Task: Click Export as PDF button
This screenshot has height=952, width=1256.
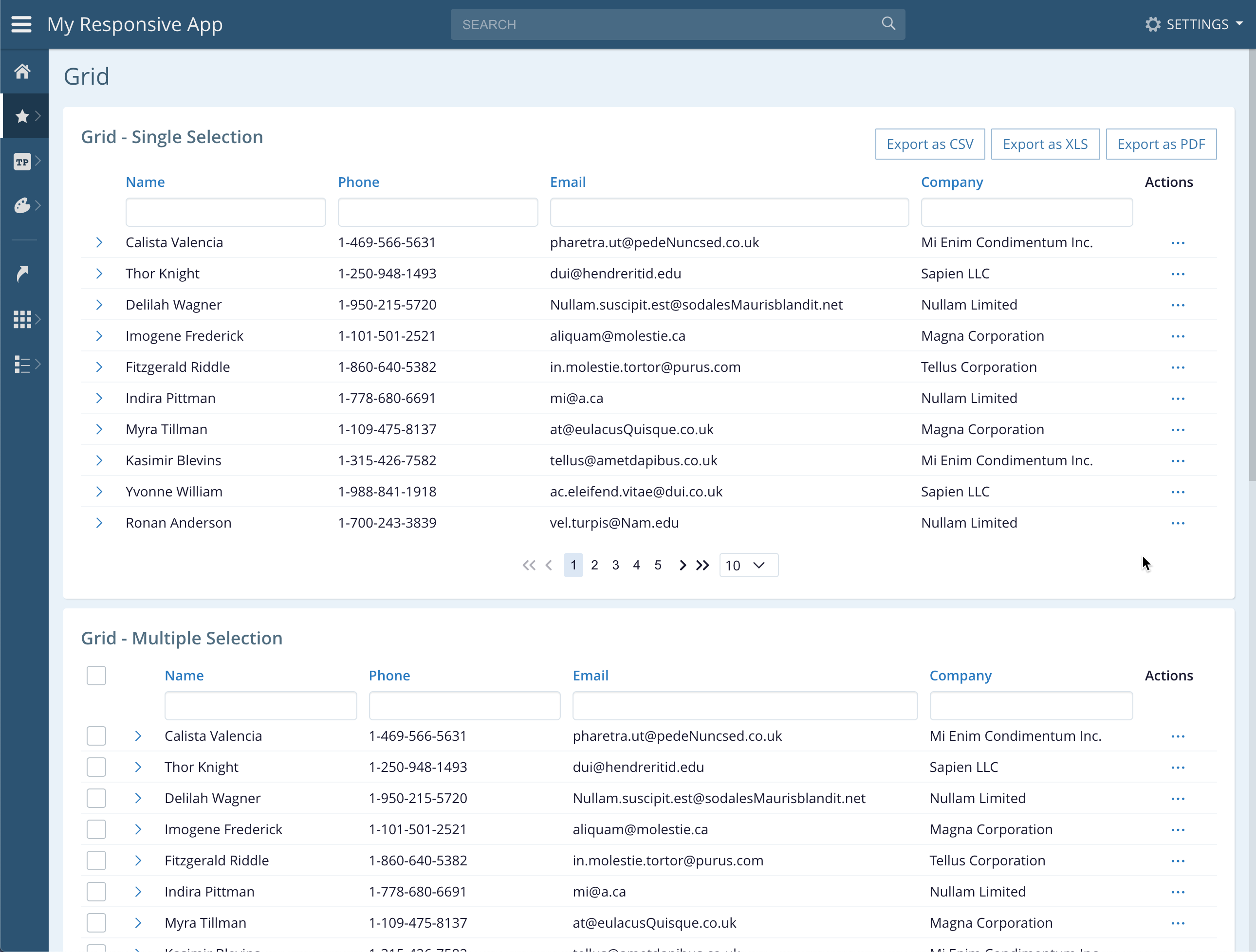Action: (x=1161, y=144)
